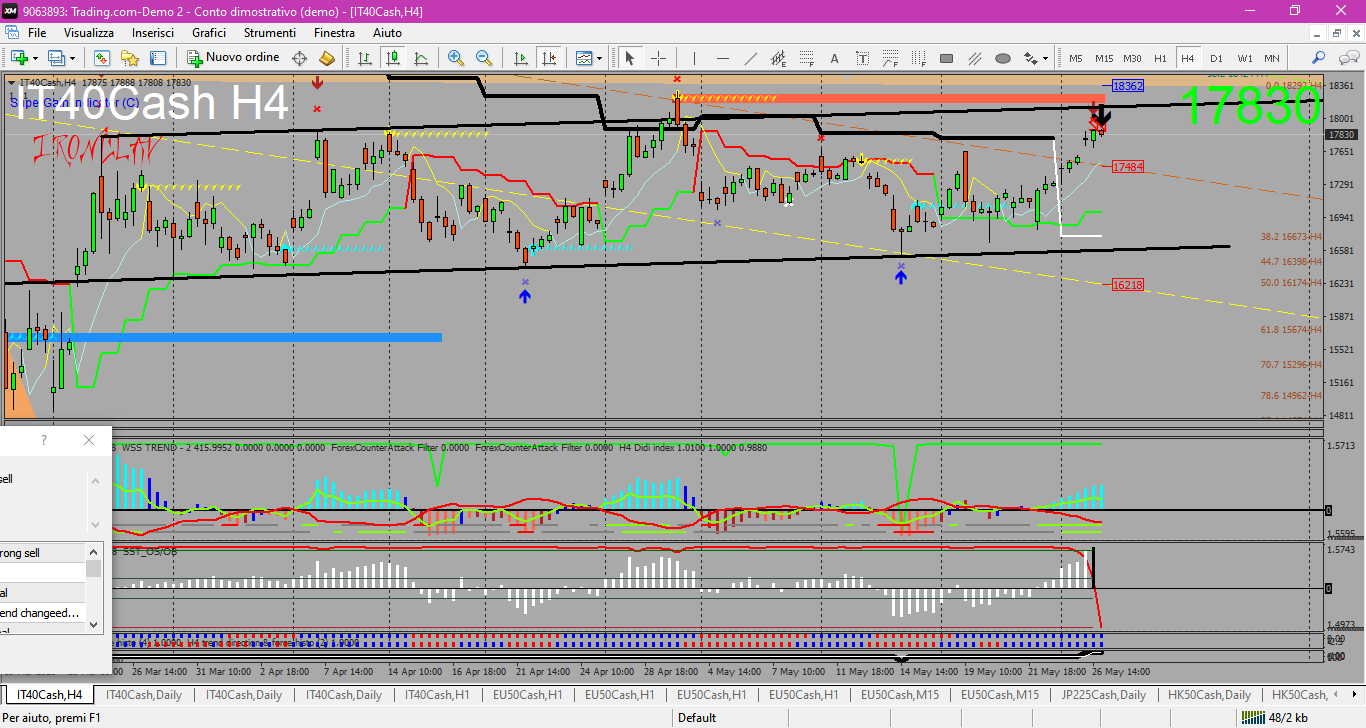Select the parallel lines drawing tool
The height and width of the screenshot is (728, 1366).
coord(974,58)
